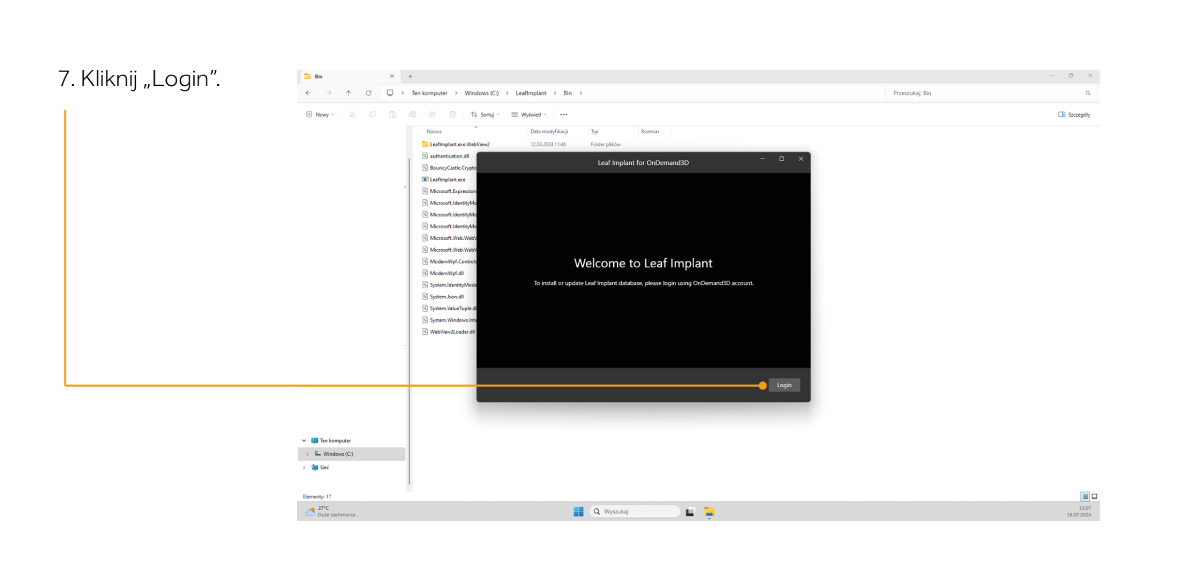Click the monitor icon in address bar
The width and height of the screenshot is (1200, 585).
(x=390, y=93)
